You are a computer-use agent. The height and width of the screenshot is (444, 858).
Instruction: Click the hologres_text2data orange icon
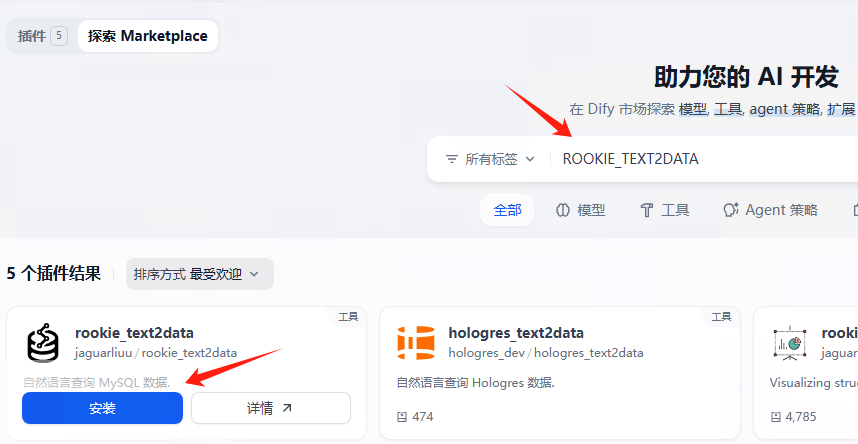(x=416, y=343)
